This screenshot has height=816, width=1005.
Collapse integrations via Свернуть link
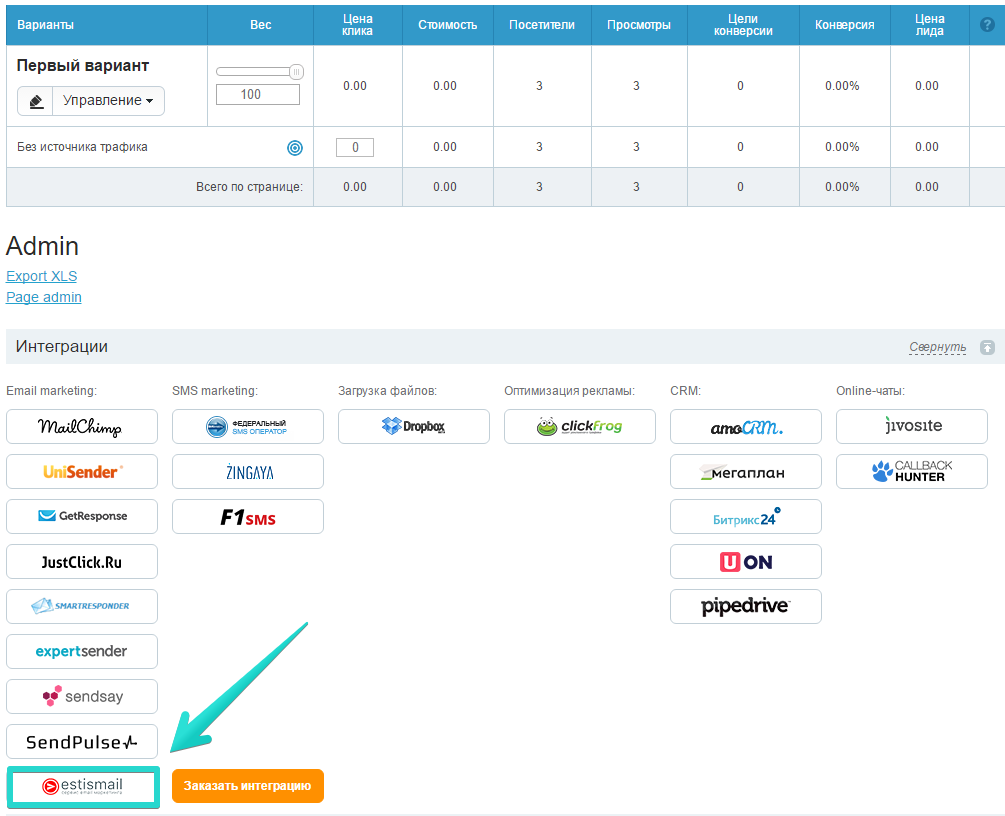pyautogui.click(x=938, y=347)
